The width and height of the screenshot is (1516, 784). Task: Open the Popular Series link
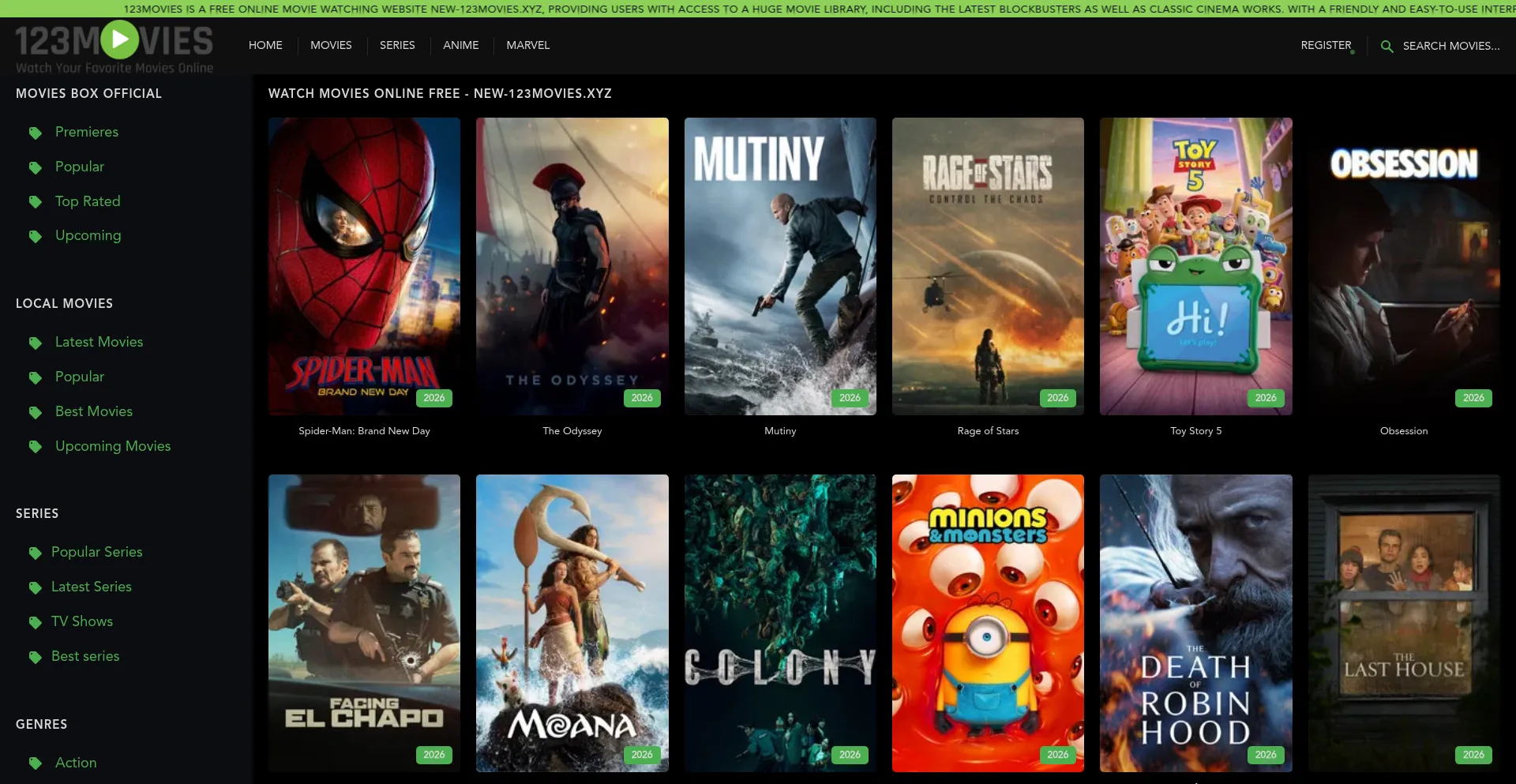97,552
